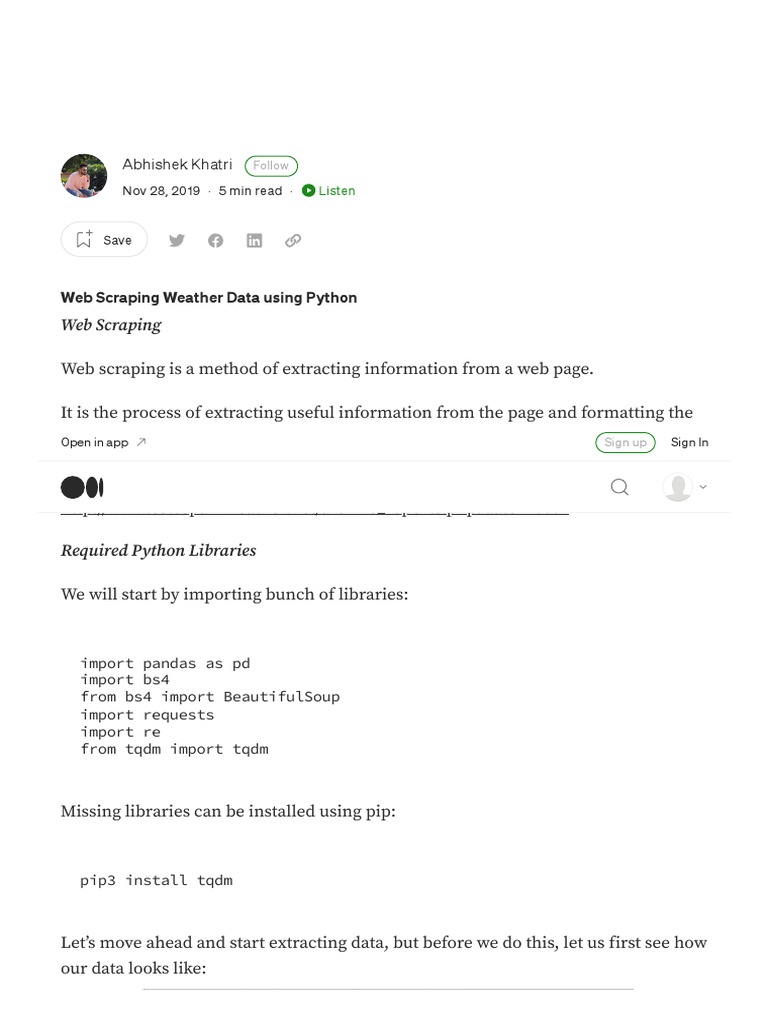Click the Twitter share icon
Viewport: 768px width, 1024px height.
point(177,240)
